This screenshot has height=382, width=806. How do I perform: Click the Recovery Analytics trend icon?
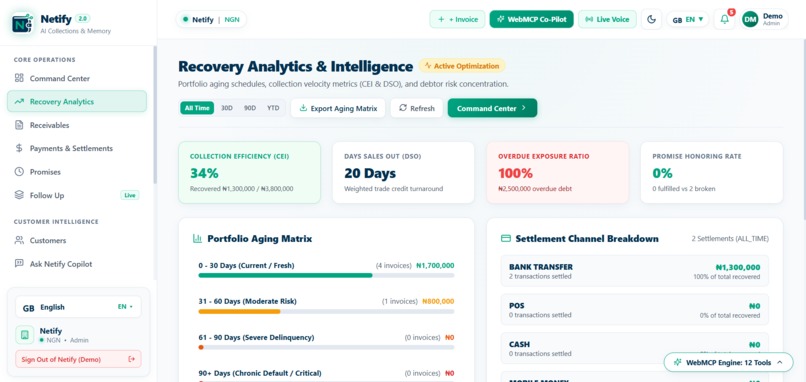[19, 101]
